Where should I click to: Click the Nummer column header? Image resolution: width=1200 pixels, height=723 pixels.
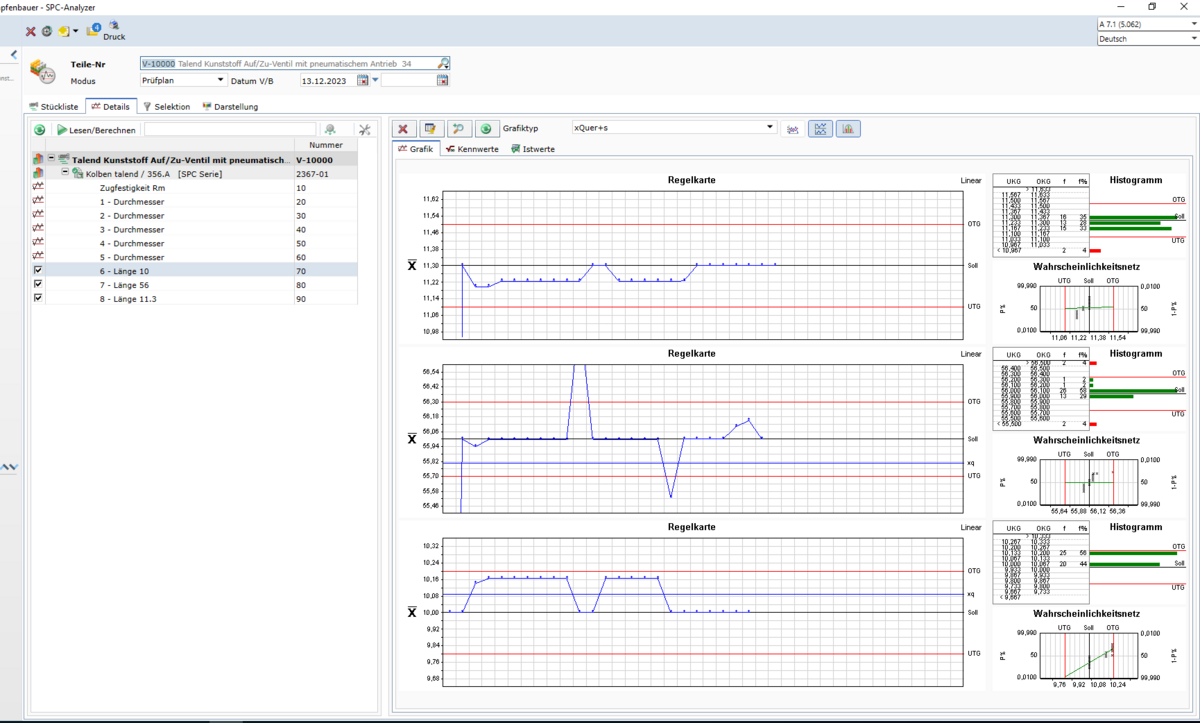[326, 145]
